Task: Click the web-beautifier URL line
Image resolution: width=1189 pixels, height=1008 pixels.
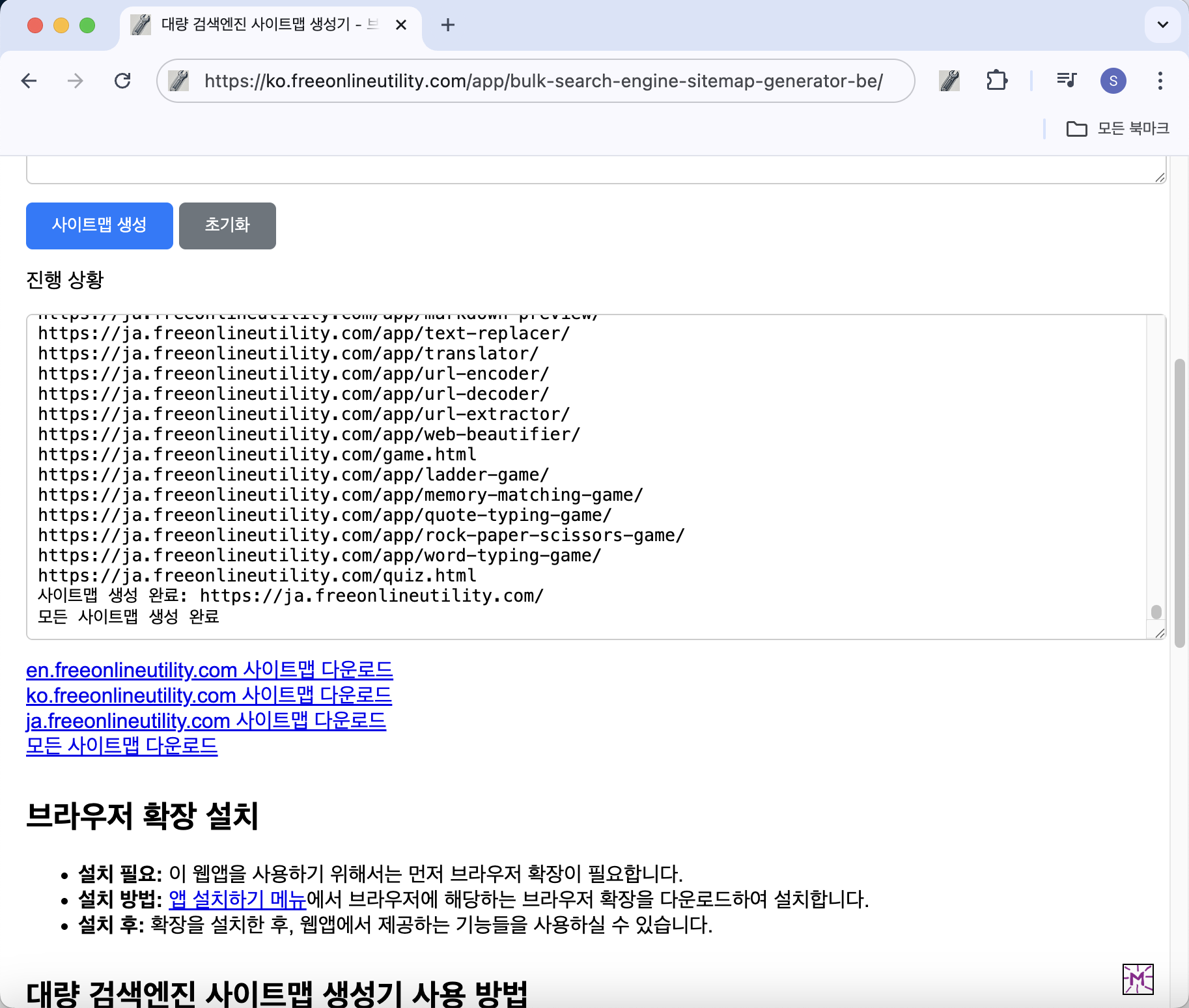Action: [309, 434]
